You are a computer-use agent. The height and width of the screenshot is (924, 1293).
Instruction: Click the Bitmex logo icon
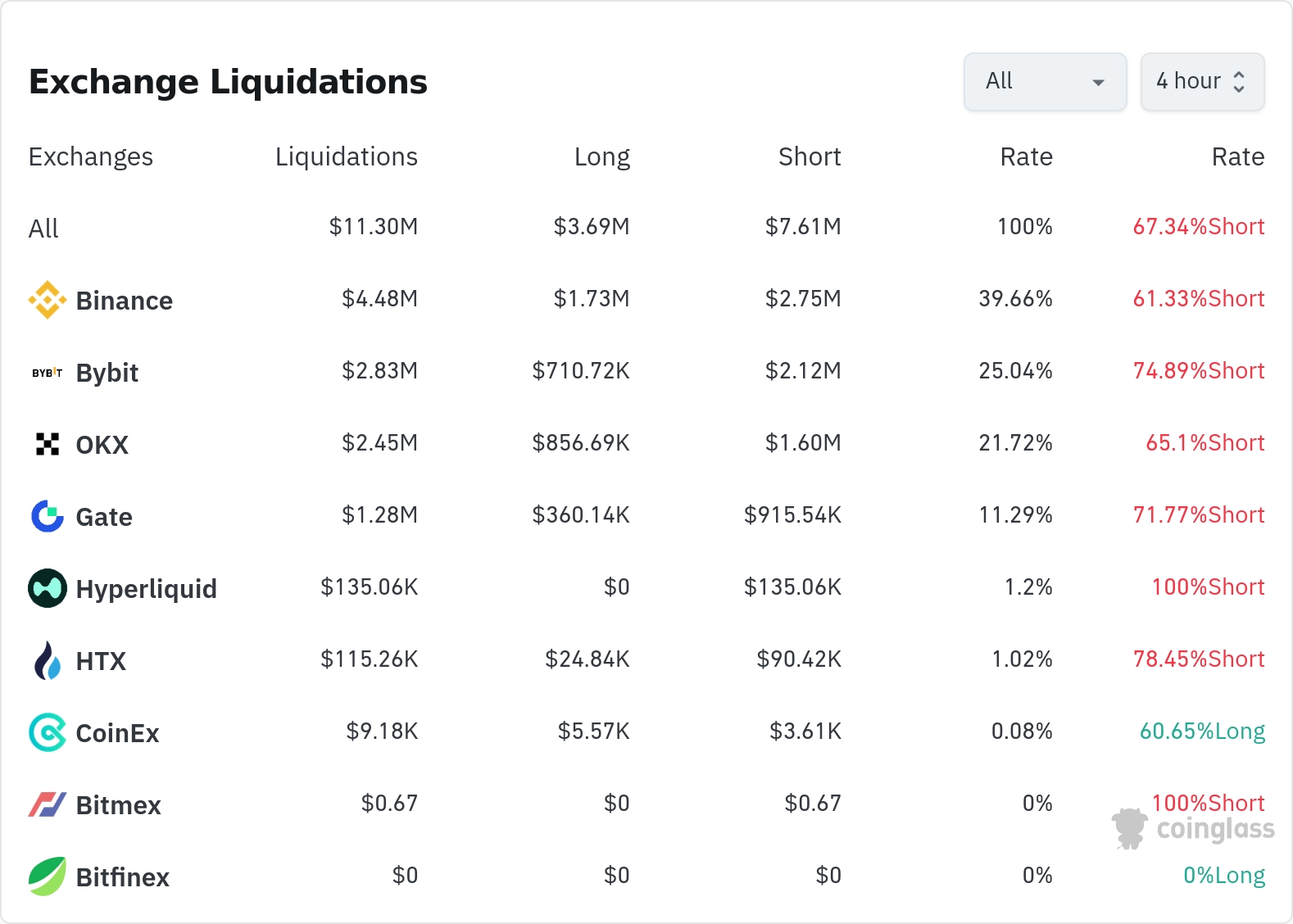point(48,804)
